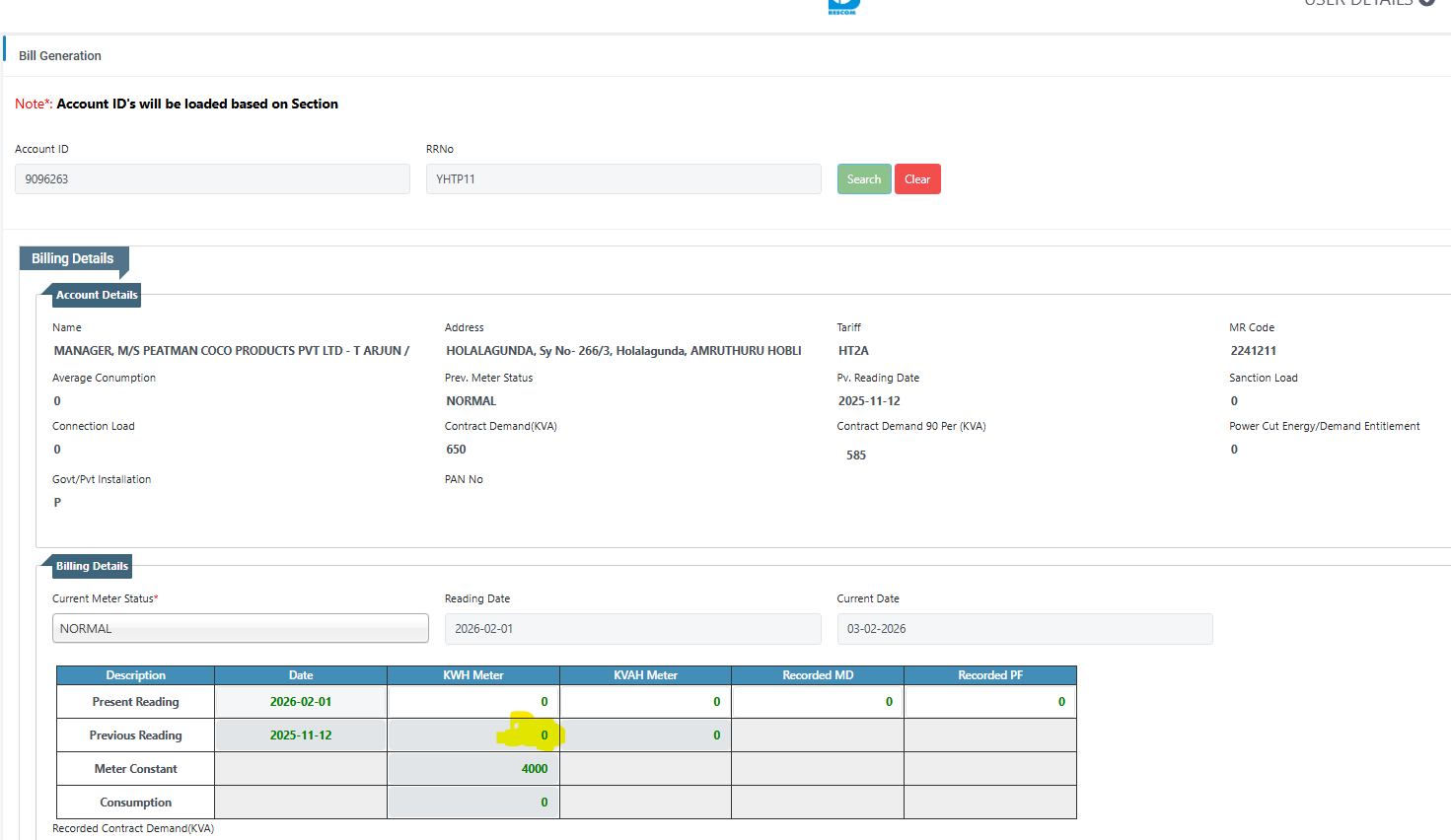Click the BESCOM logo at top
Image resolution: width=1451 pixels, height=840 pixels.
click(x=843, y=6)
